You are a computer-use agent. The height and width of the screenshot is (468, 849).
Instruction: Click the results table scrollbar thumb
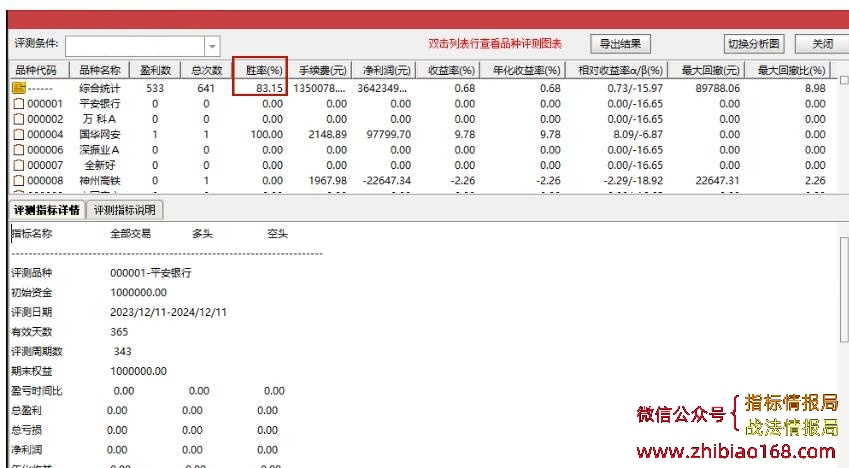click(844, 80)
